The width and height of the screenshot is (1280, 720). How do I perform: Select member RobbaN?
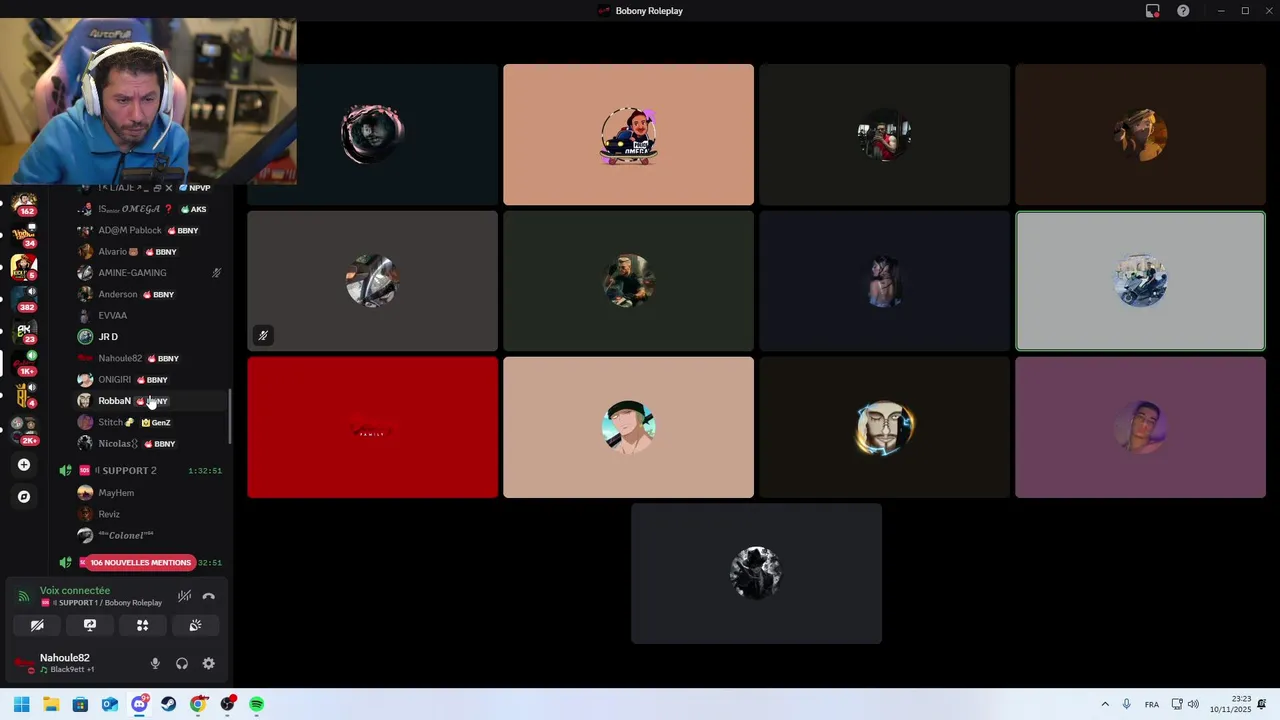click(x=148, y=401)
